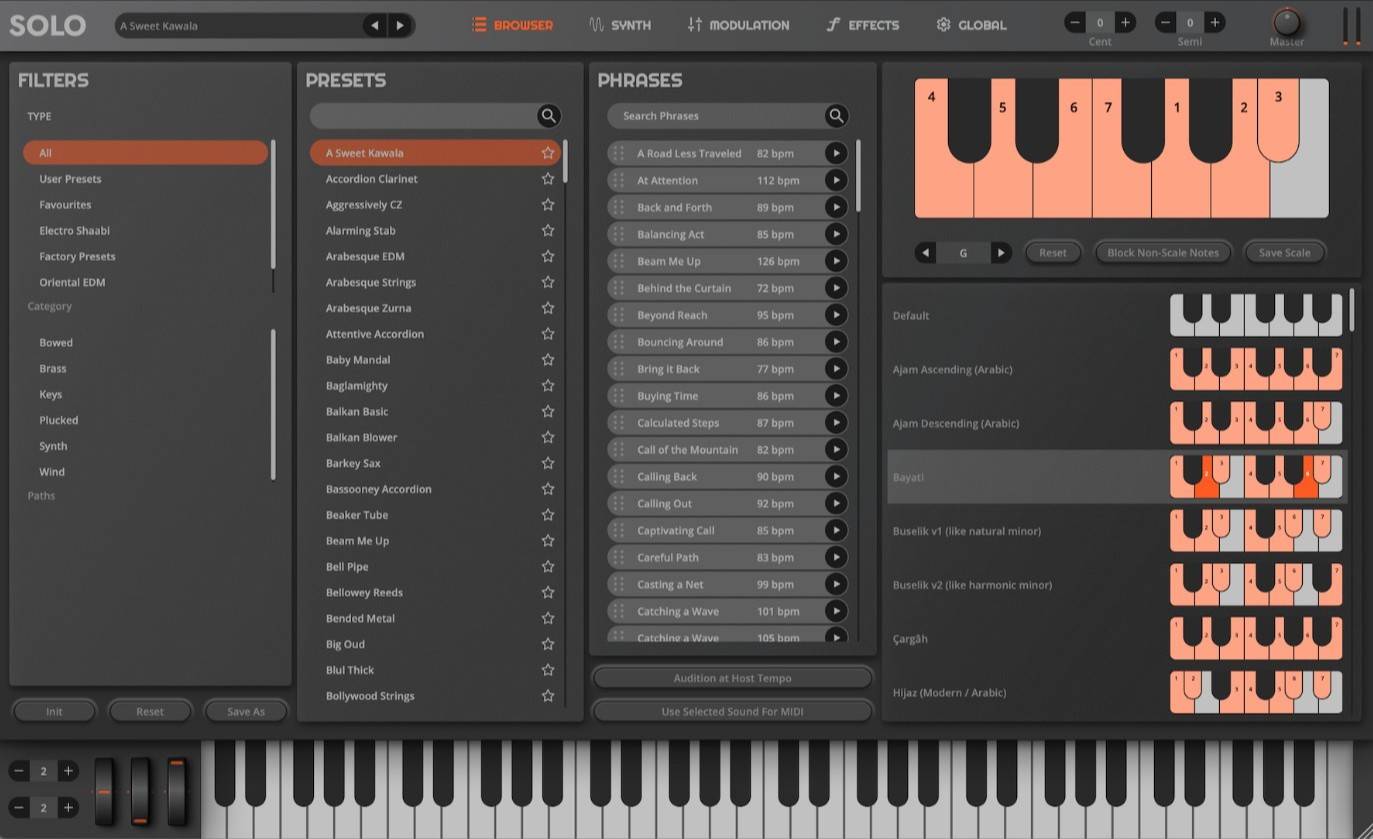1373x839 pixels.
Task: Click "Save As" in the Filters panel
Action: click(246, 710)
